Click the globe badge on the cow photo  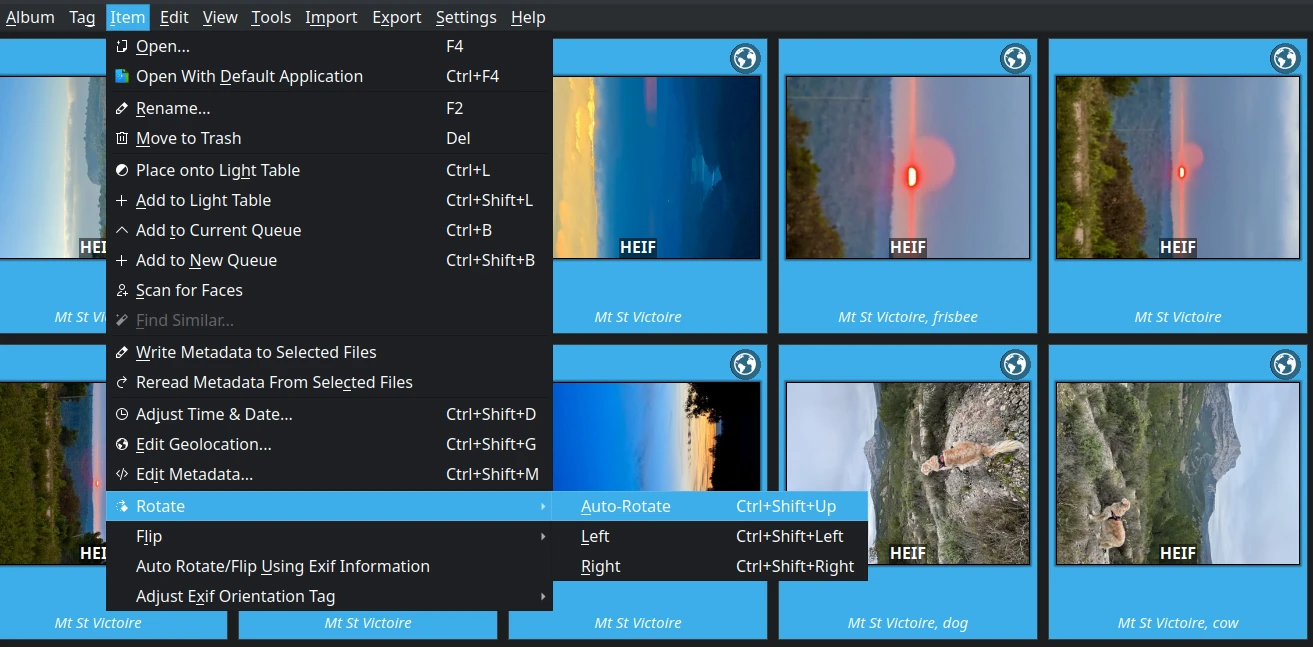[x=1284, y=365]
